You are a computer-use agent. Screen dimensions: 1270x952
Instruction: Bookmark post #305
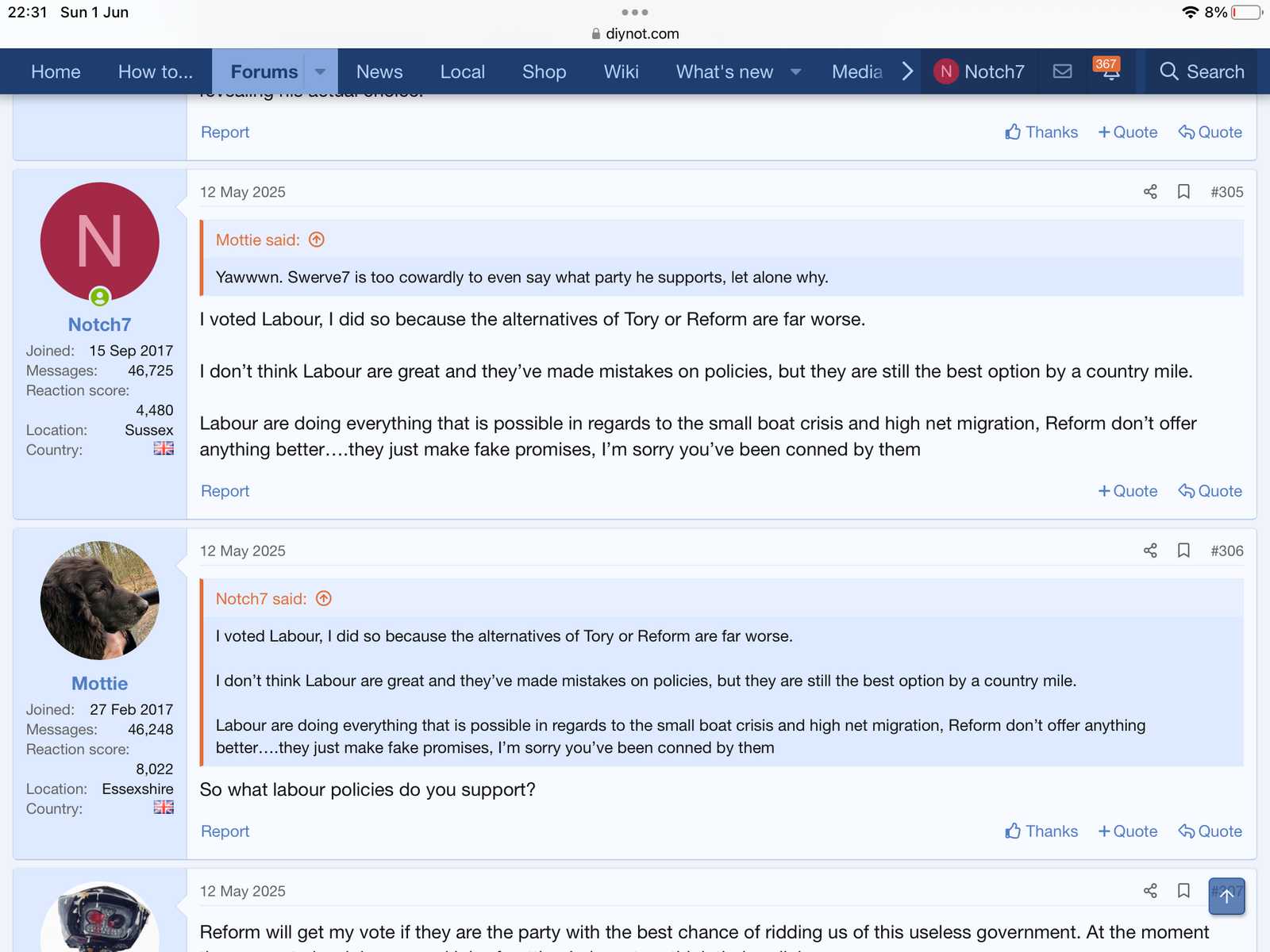tap(1183, 192)
